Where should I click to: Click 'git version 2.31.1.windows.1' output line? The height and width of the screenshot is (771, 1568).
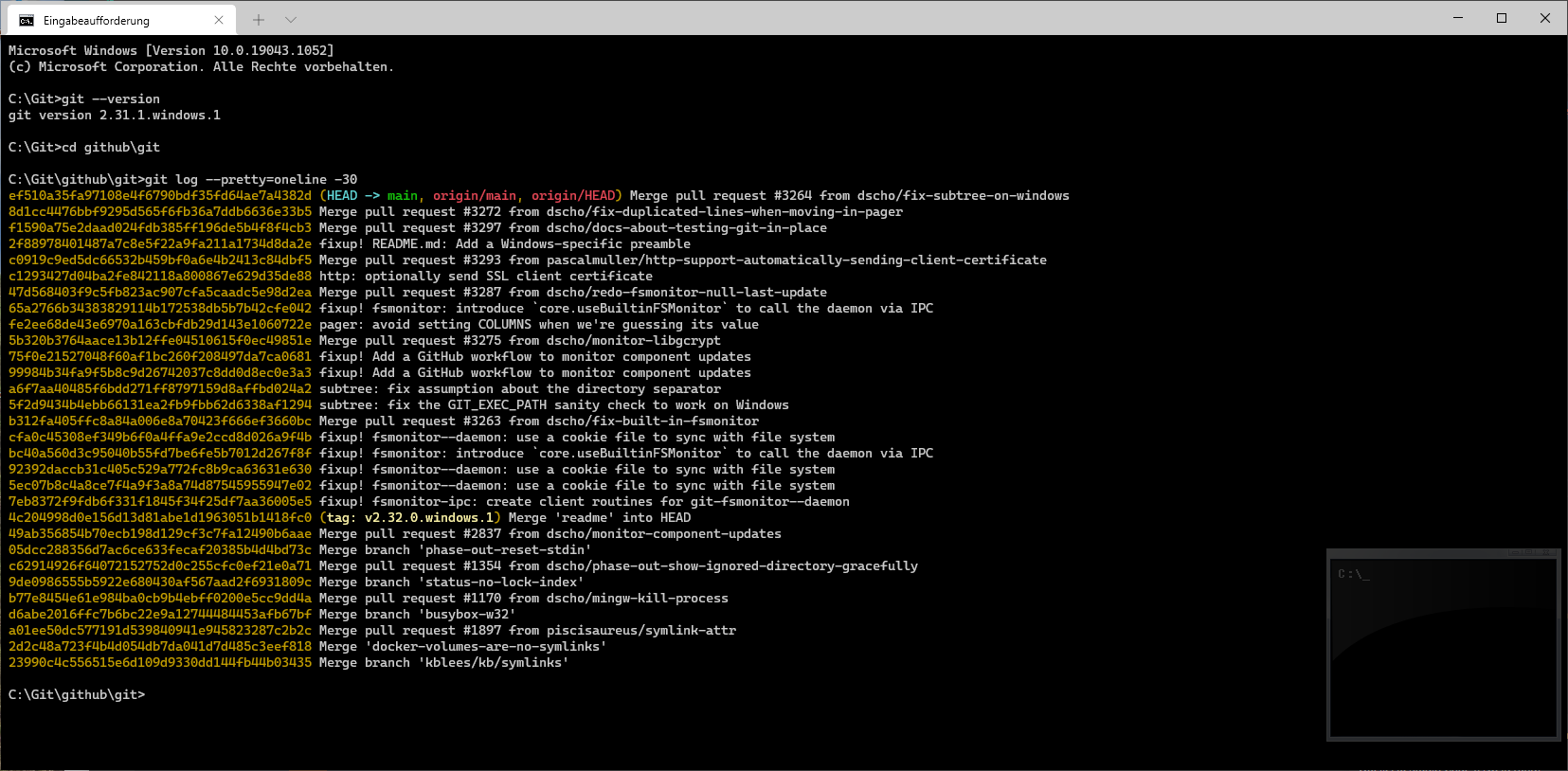(x=115, y=116)
